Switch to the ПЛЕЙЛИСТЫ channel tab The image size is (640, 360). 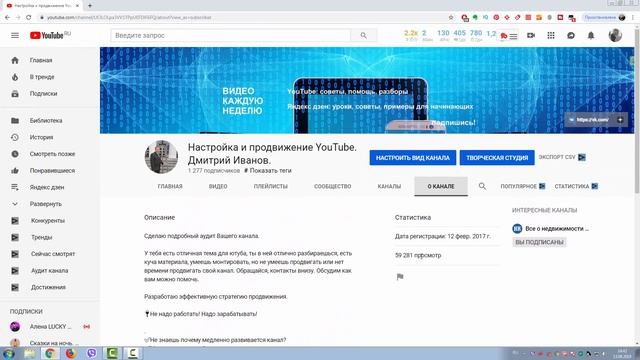click(271, 186)
